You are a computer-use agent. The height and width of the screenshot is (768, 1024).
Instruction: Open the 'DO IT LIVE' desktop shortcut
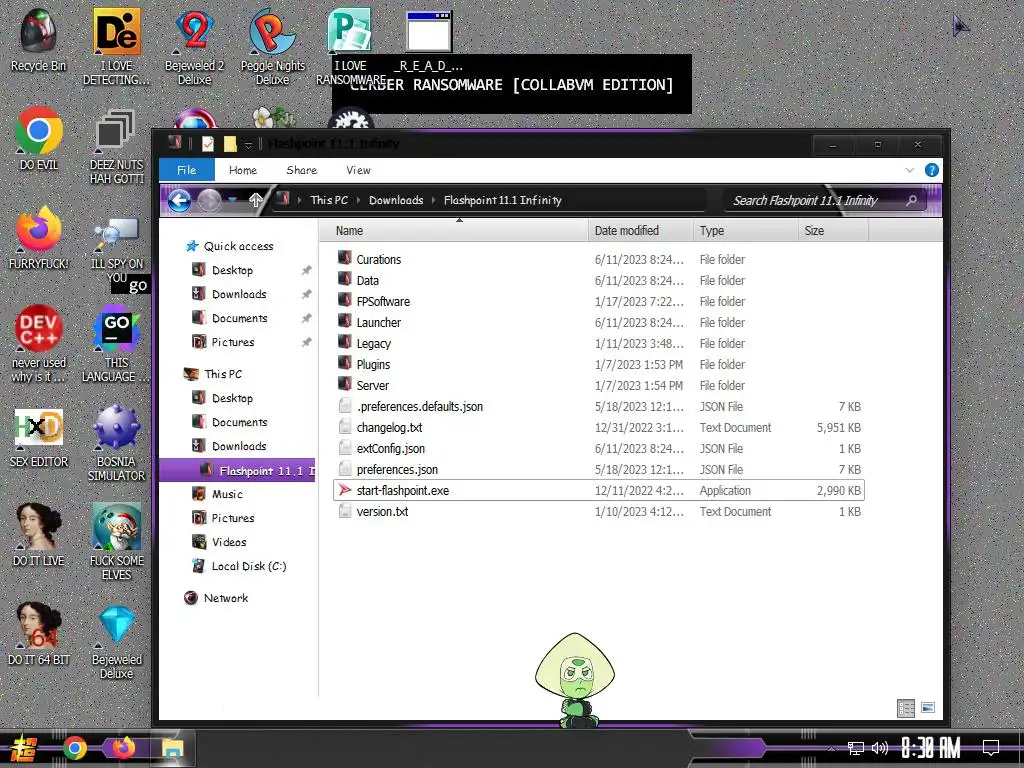(38, 534)
